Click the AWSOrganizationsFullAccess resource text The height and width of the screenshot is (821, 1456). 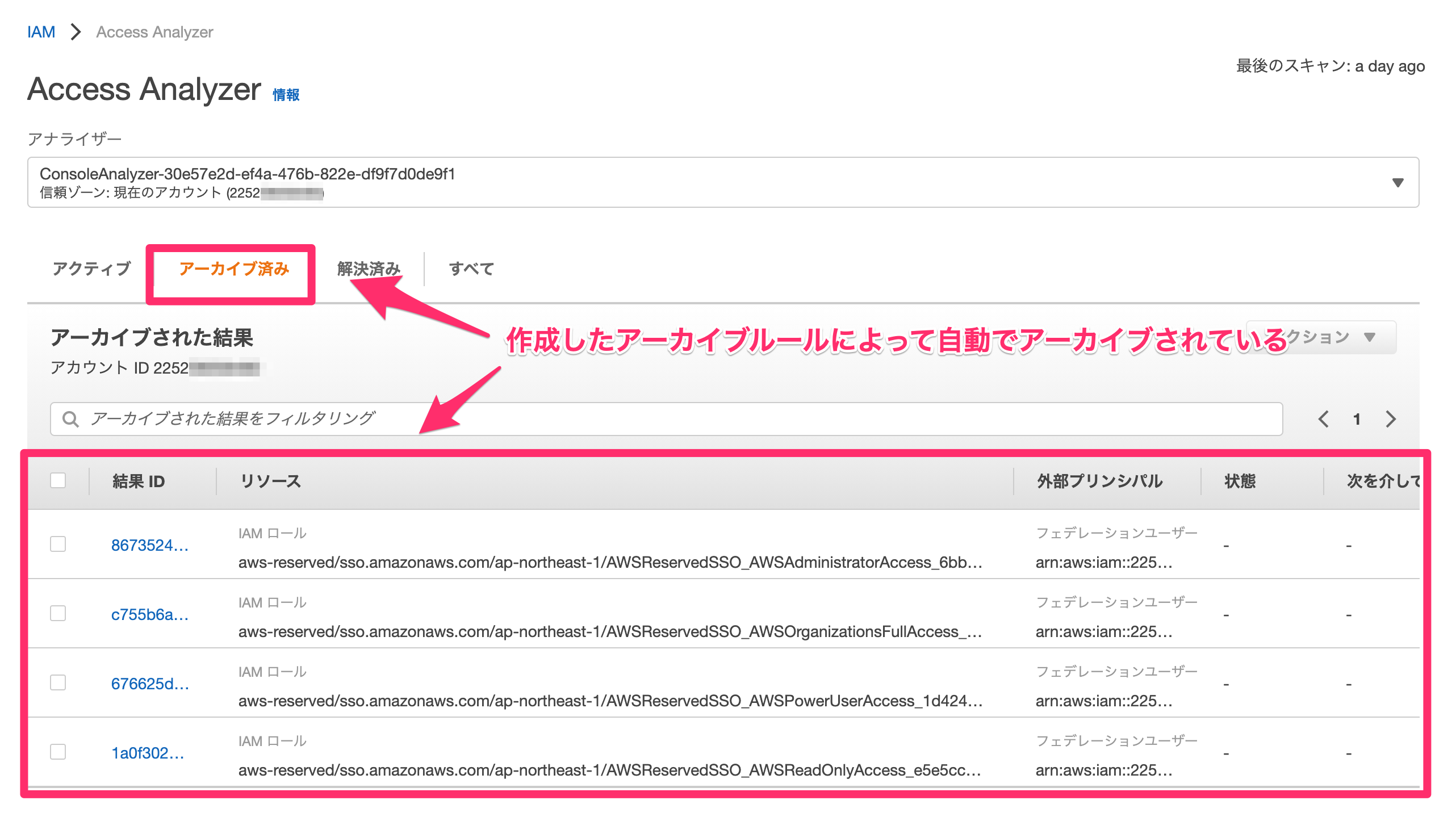tap(610, 631)
